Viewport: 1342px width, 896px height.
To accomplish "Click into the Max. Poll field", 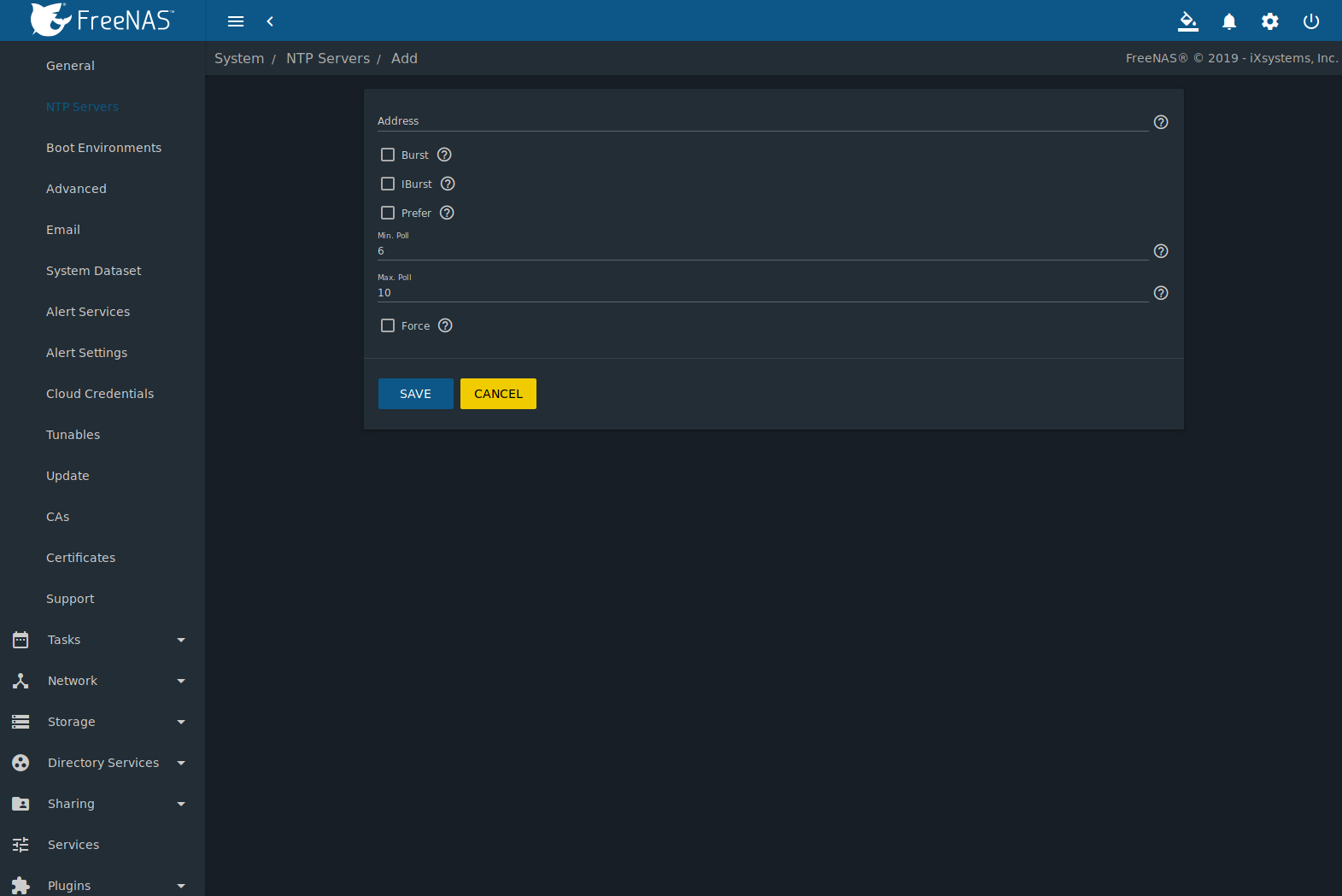I will (763, 293).
